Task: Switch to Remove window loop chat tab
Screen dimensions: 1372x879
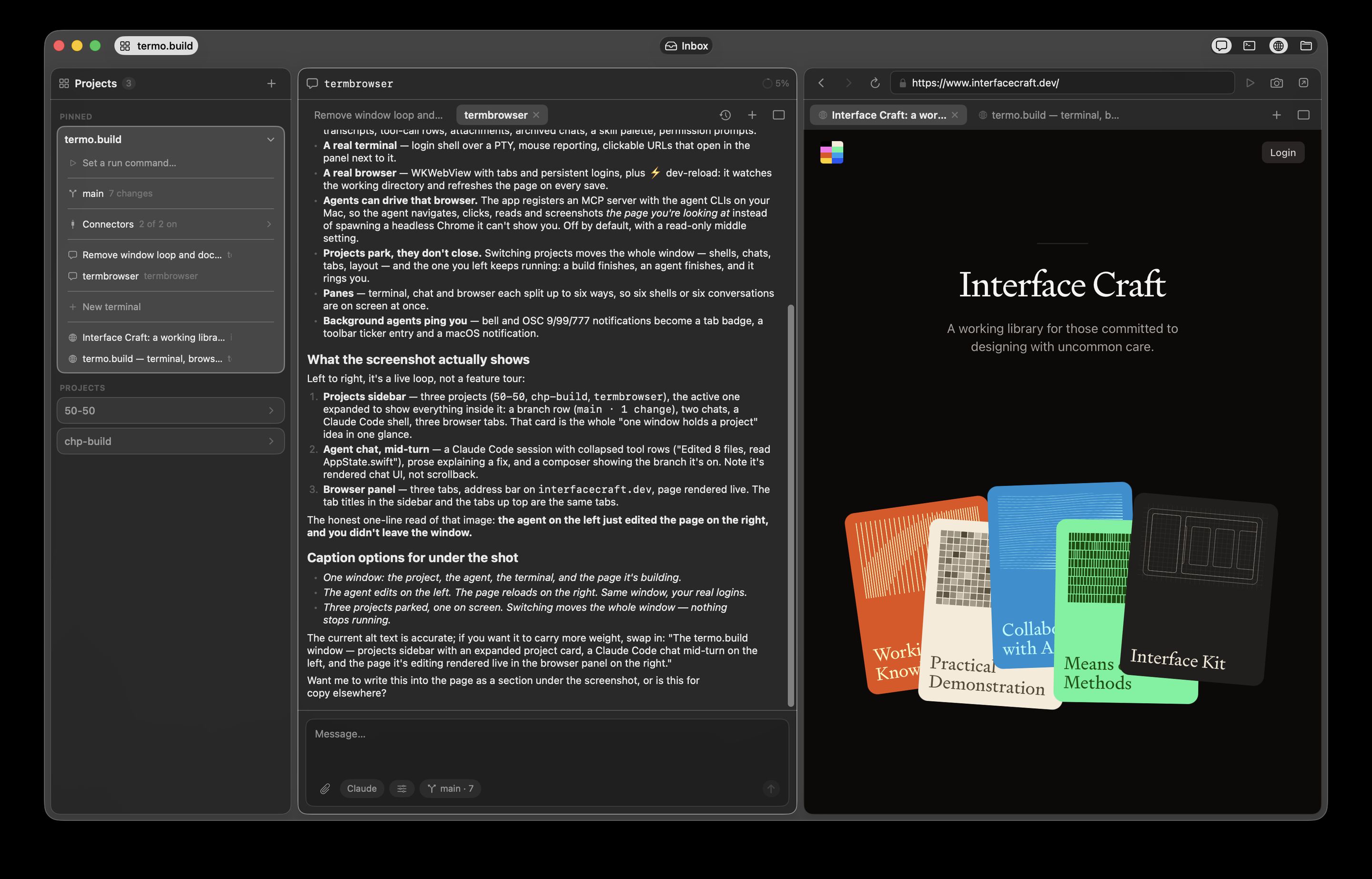Action: point(378,115)
